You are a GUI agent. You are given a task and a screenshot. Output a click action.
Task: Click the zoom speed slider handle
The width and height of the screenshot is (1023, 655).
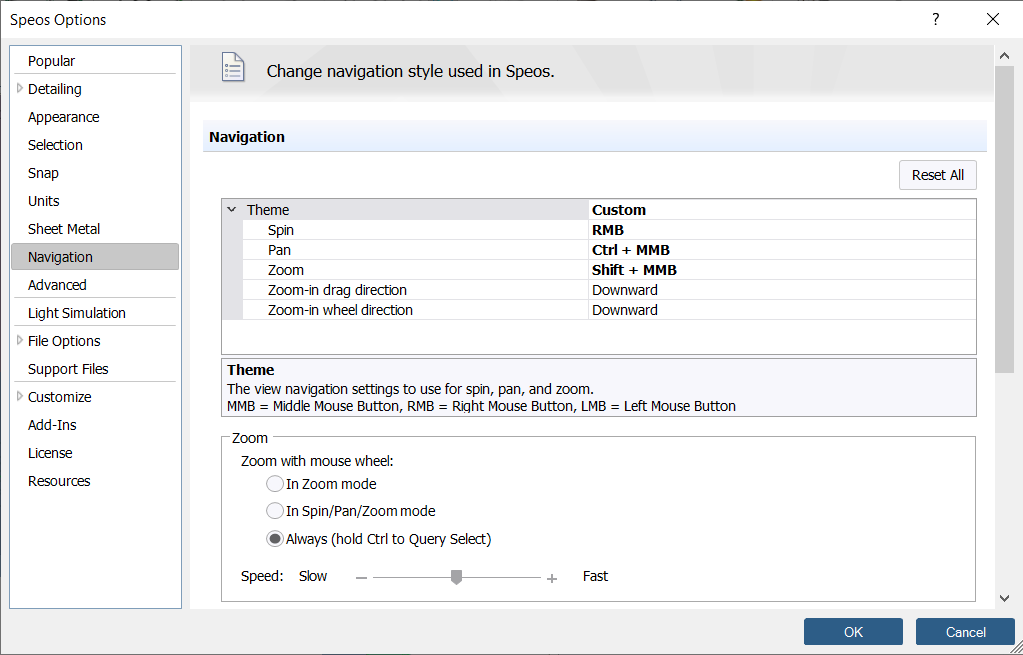[x=457, y=577]
